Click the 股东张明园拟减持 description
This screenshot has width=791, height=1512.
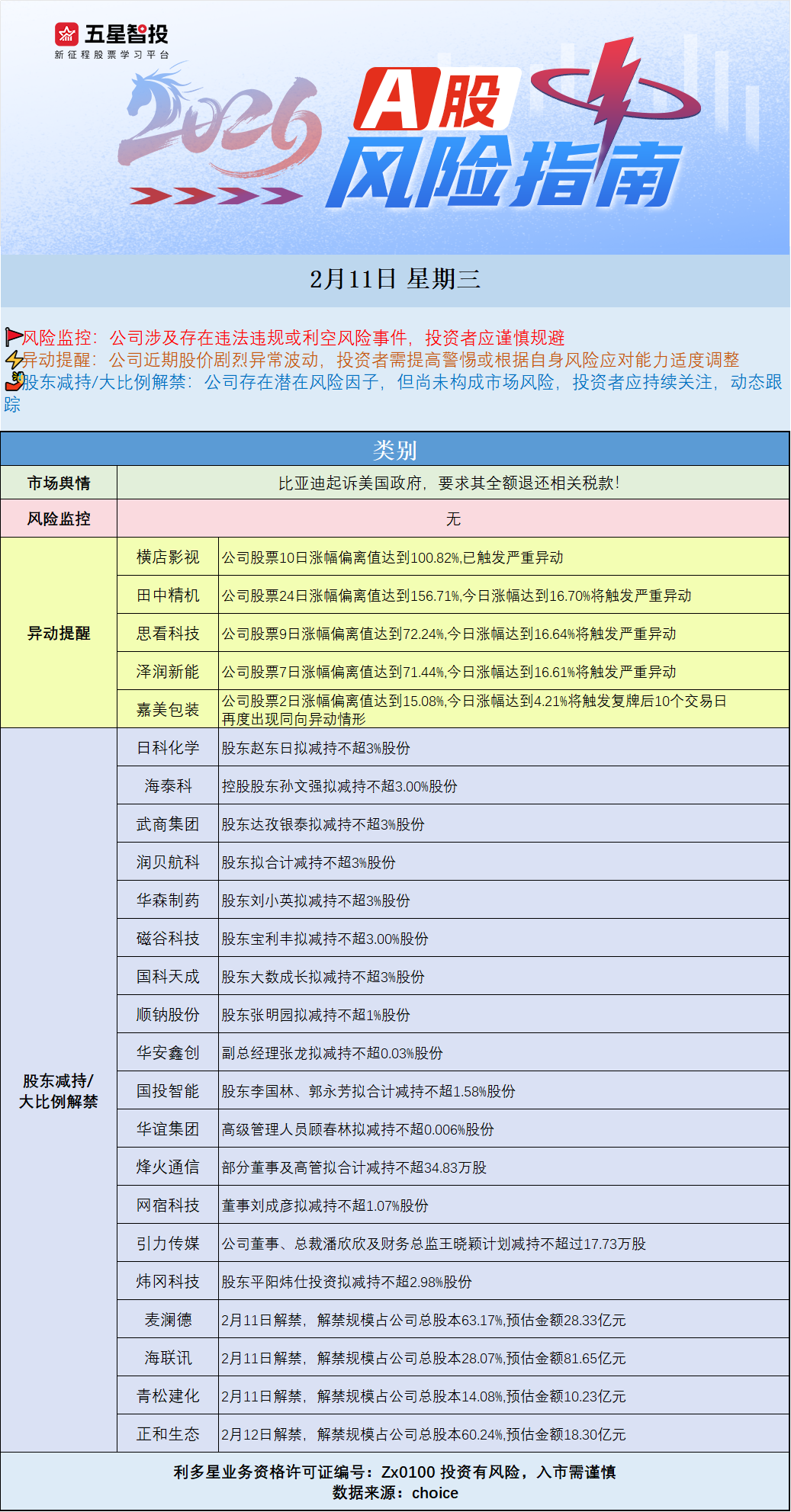coord(316,1015)
